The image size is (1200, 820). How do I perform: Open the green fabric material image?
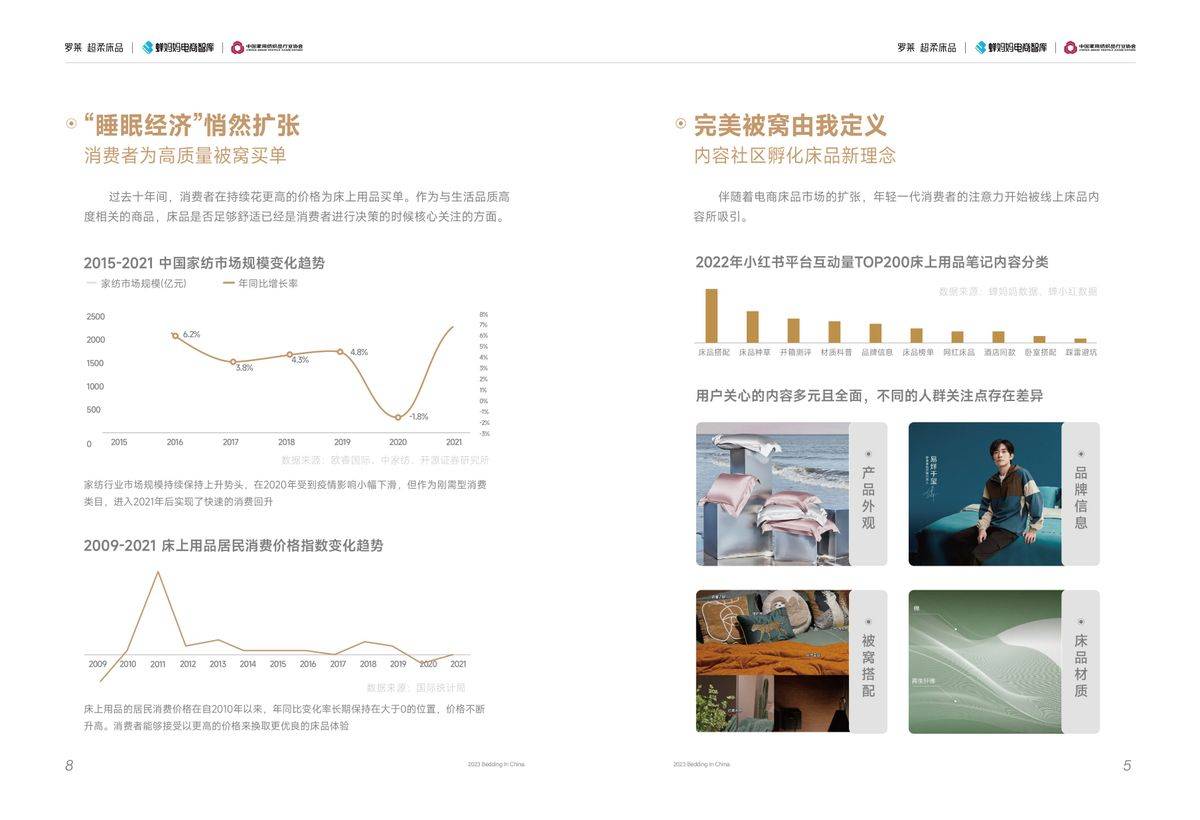click(985, 661)
